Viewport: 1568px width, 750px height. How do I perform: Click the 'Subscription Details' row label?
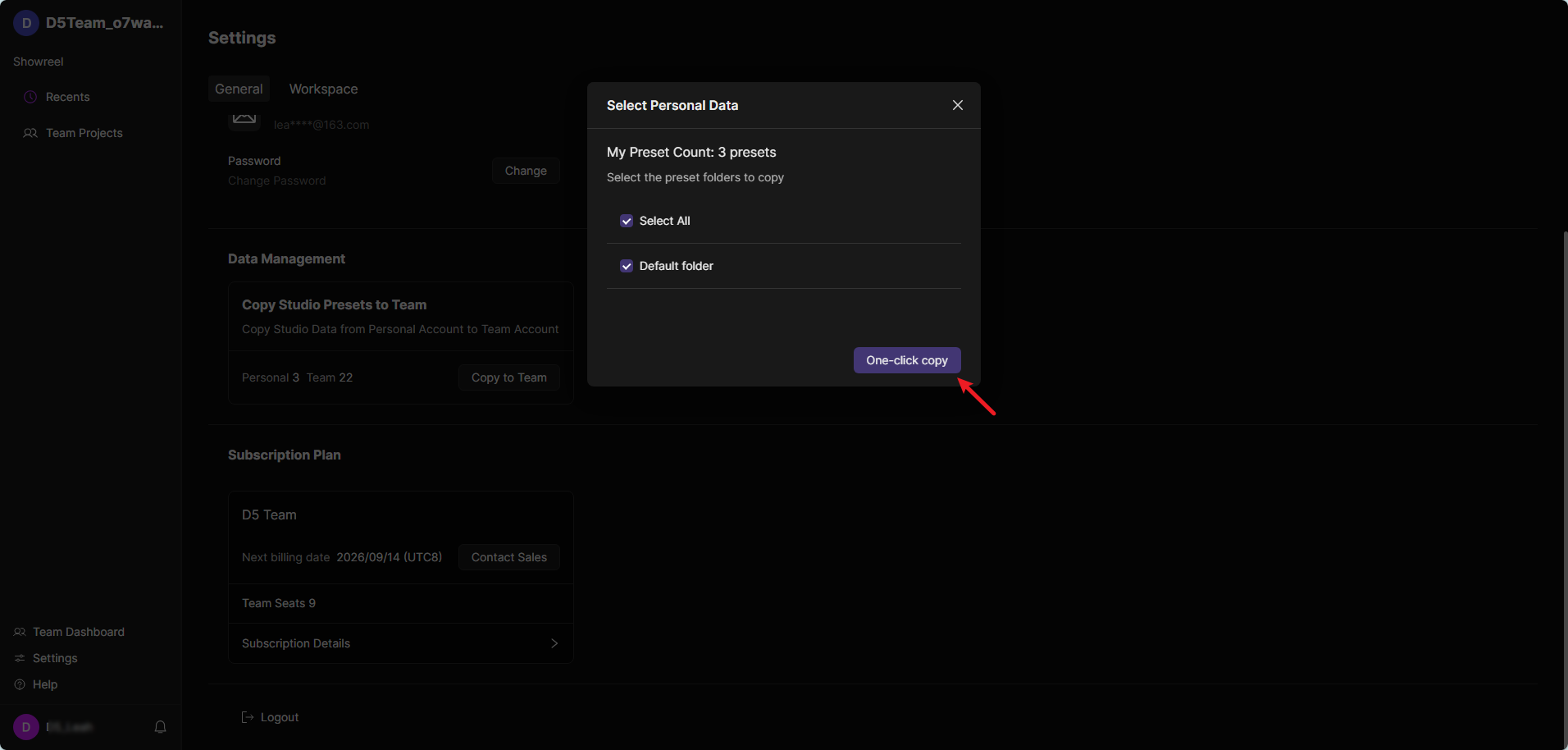point(296,643)
